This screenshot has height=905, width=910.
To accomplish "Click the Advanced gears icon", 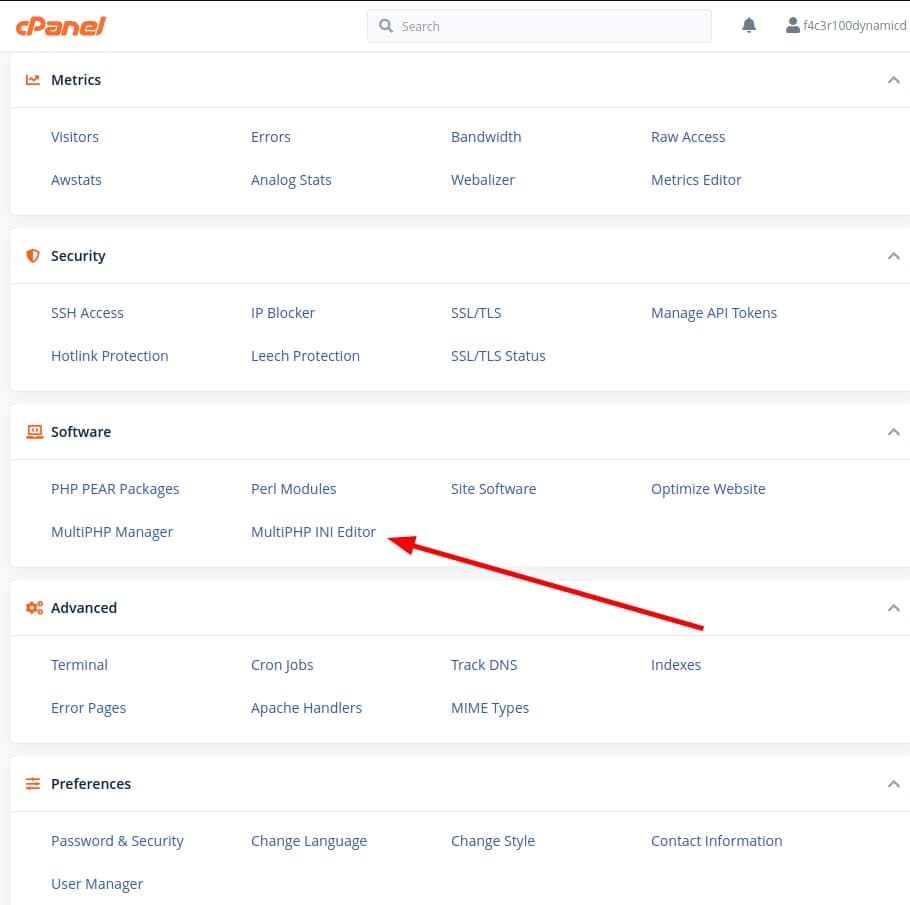I will (34, 608).
